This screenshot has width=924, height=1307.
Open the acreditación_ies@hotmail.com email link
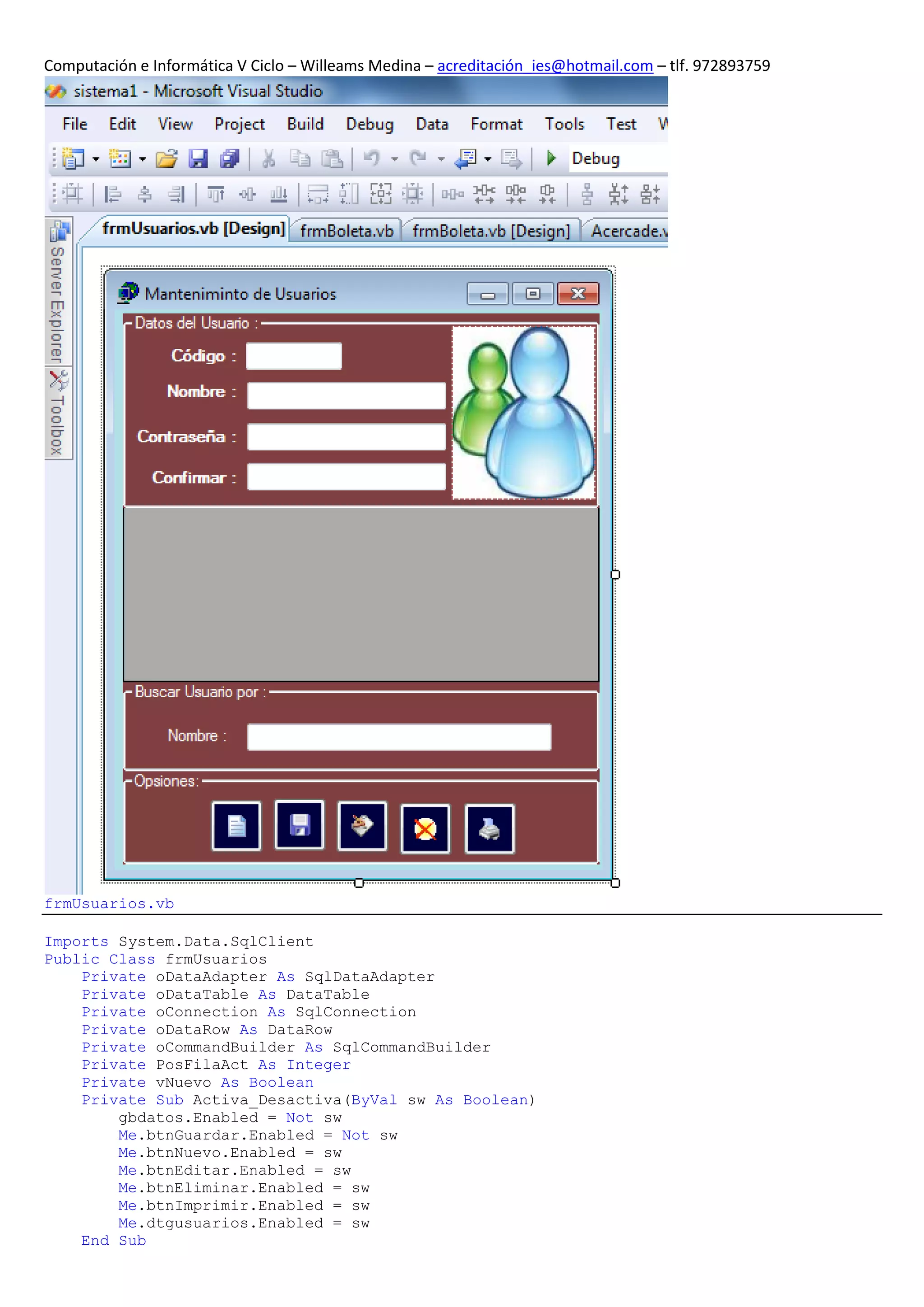(545, 66)
